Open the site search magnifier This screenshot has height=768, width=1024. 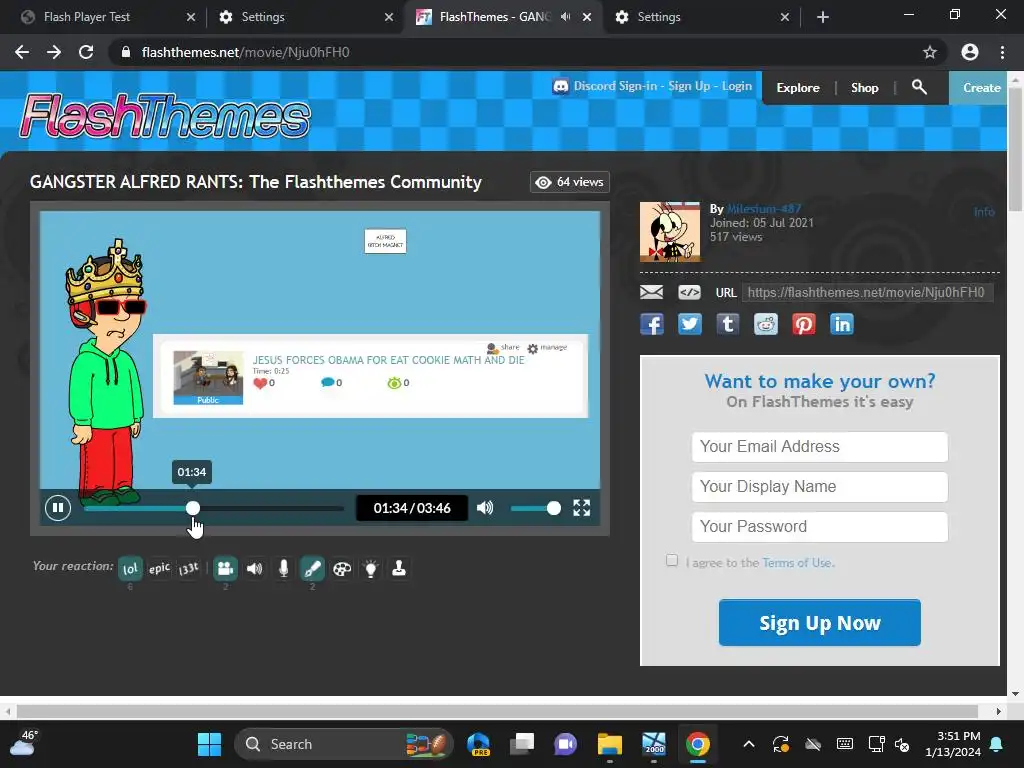919,87
